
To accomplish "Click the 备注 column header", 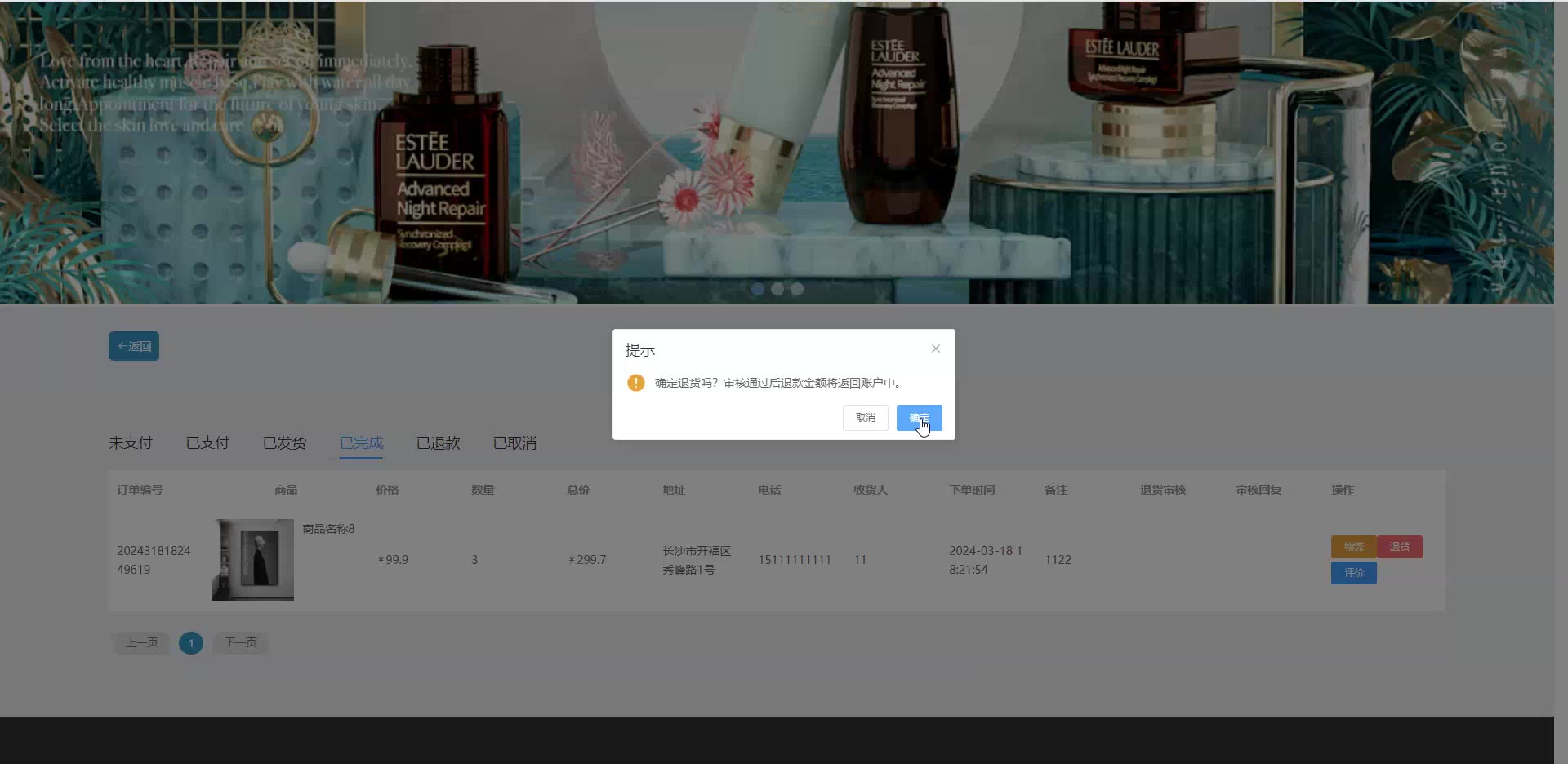I will point(1056,490).
